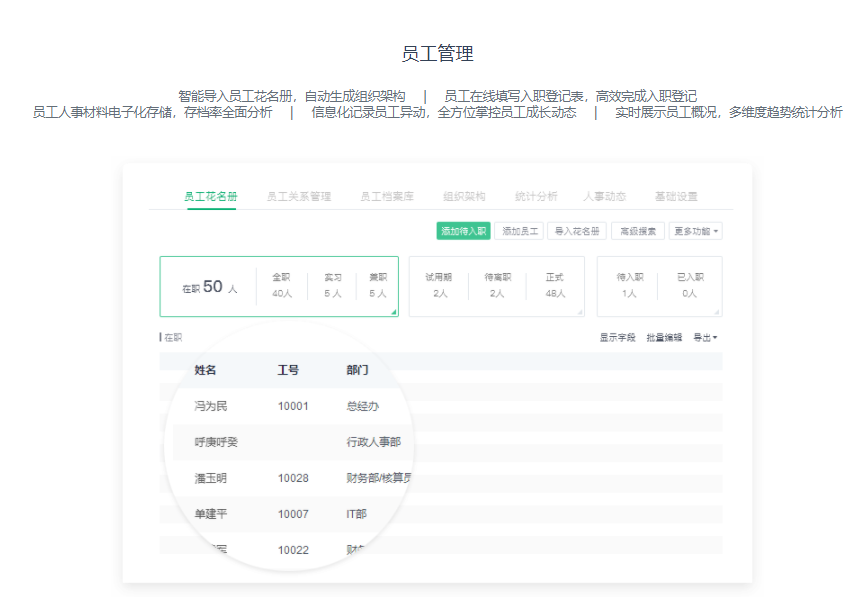Click employee number 10028
853x597 pixels.
pyautogui.click(x=293, y=478)
